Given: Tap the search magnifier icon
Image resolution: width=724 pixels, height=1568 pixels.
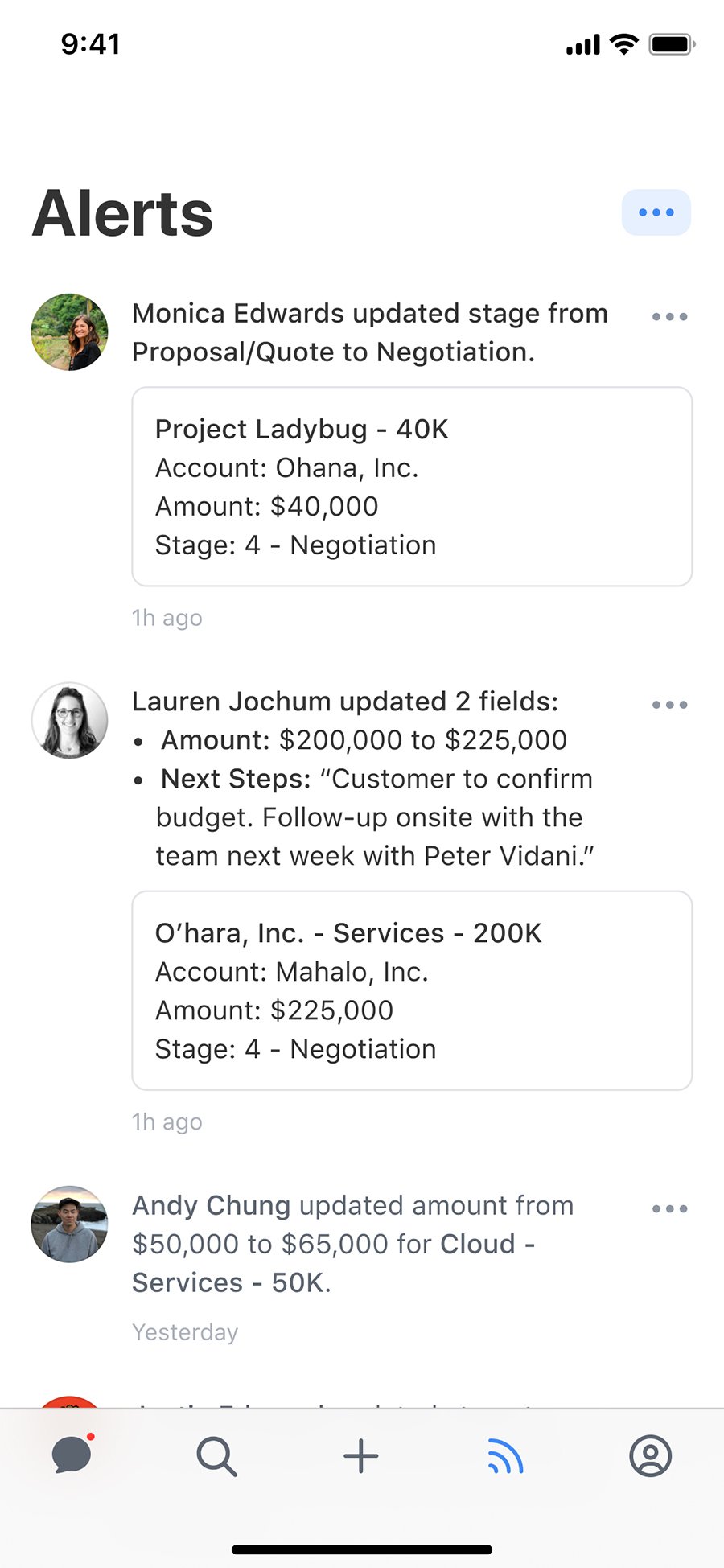Looking at the screenshot, I should pyautogui.click(x=216, y=1456).
